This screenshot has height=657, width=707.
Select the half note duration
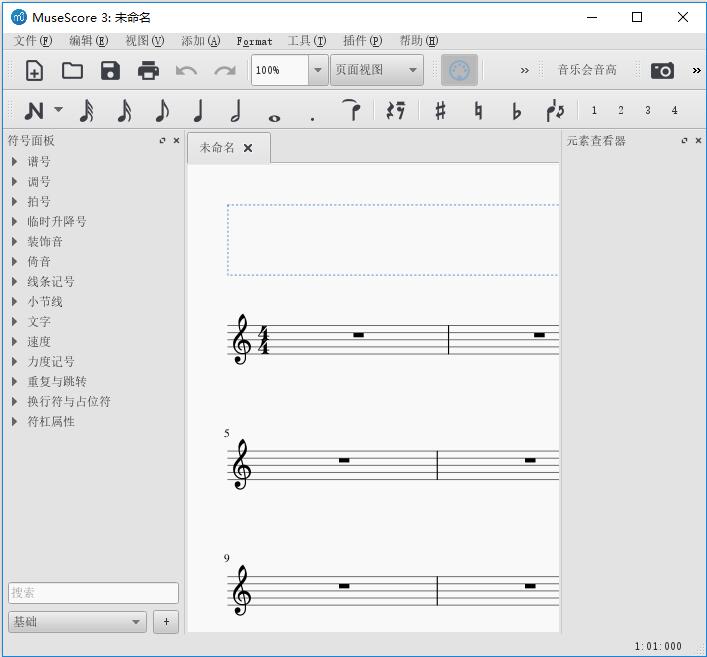coord(236,110)
